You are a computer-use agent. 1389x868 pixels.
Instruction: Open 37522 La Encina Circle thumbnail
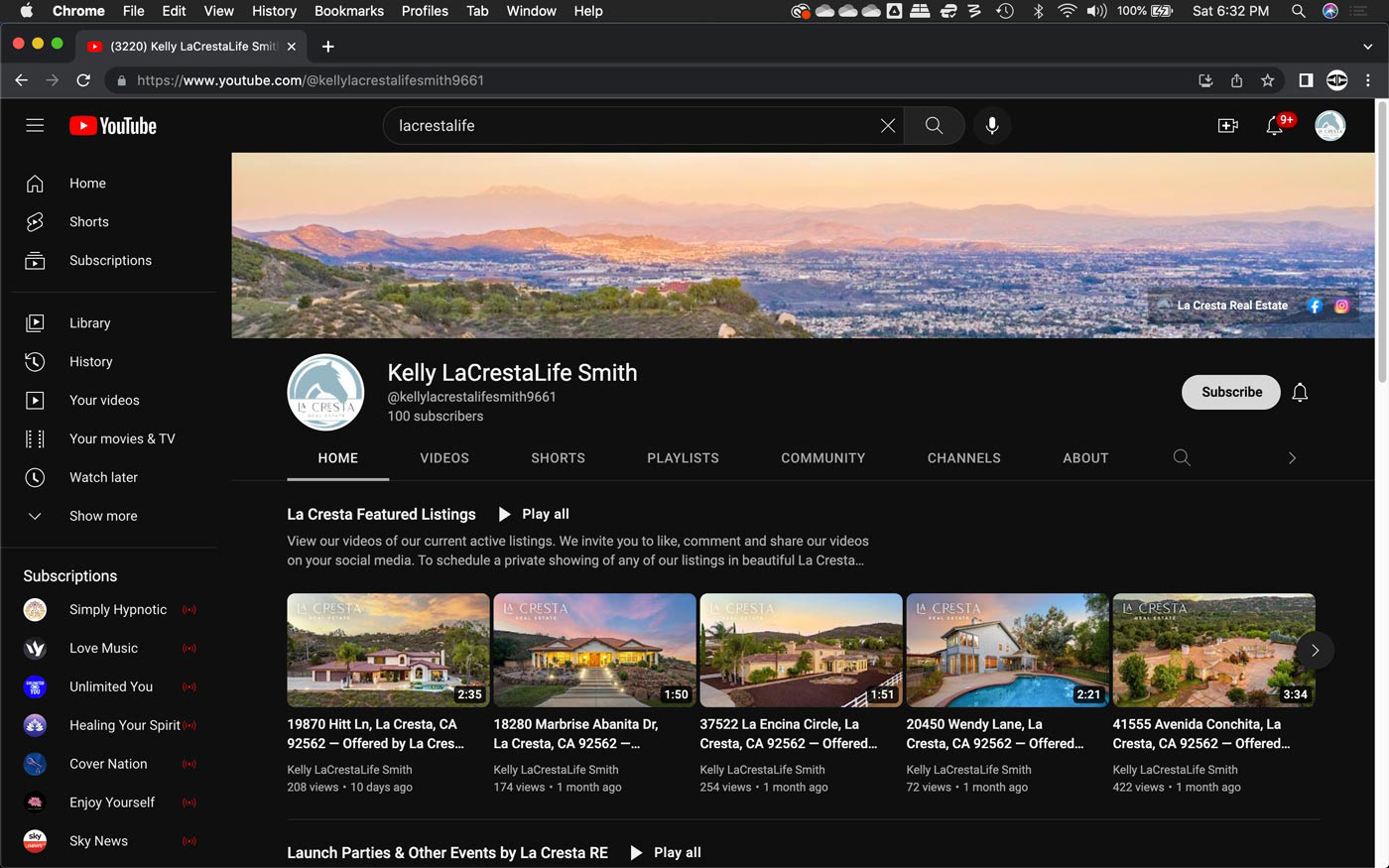[x=801, y=650]
